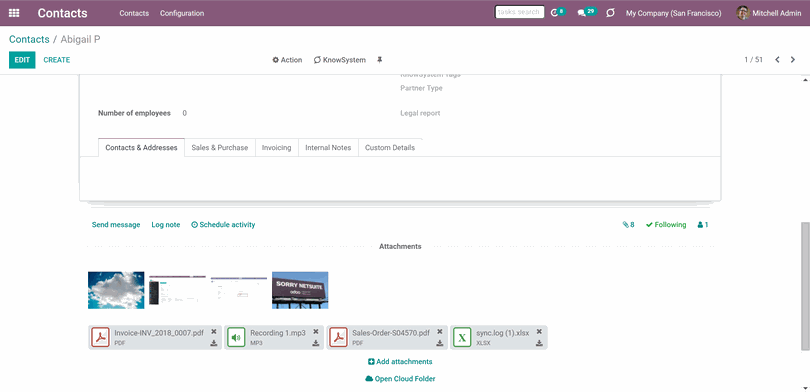This screenshot has height=392, width=810.
Task: Remove Invoice-INV_2018_0007.pdf attachment
Action: tap(214, 332)
